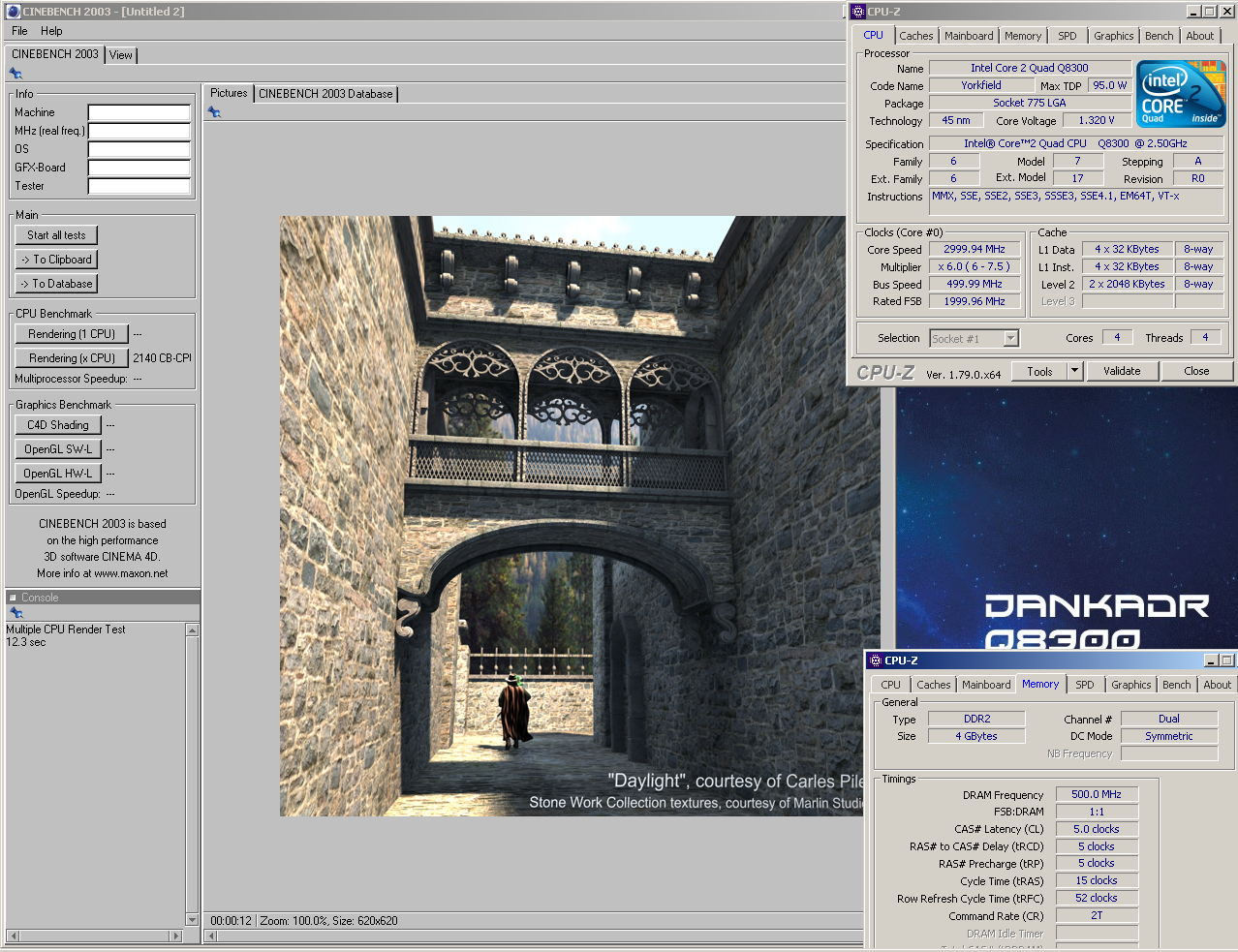
Task: Click the 12.3 sec console result
Action: pyautogui.click(x=26, y=642)
